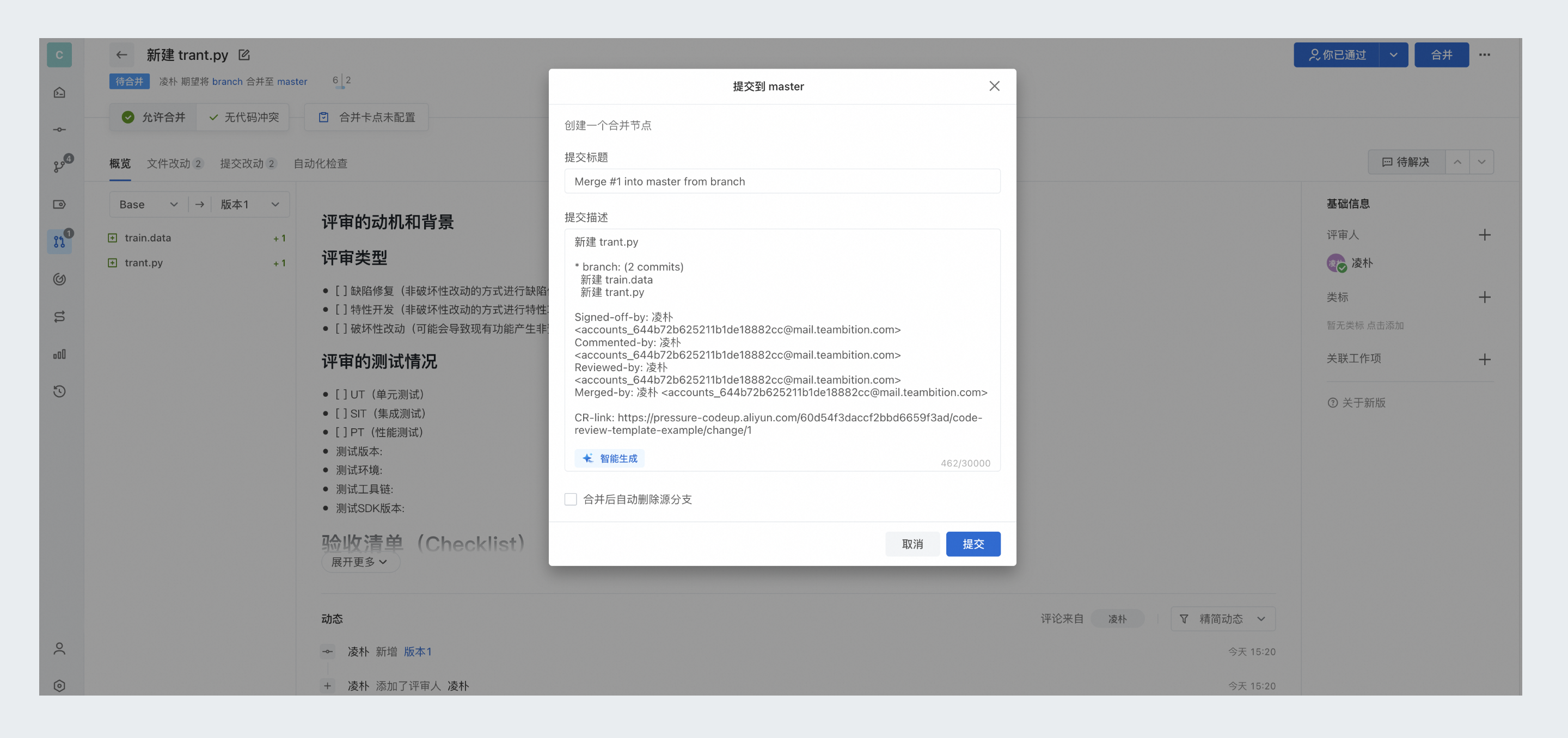Screen dimensions: 1568x738
Task: Open the 精简动态 filter dropdown
Action: [x=1222, y=619]
